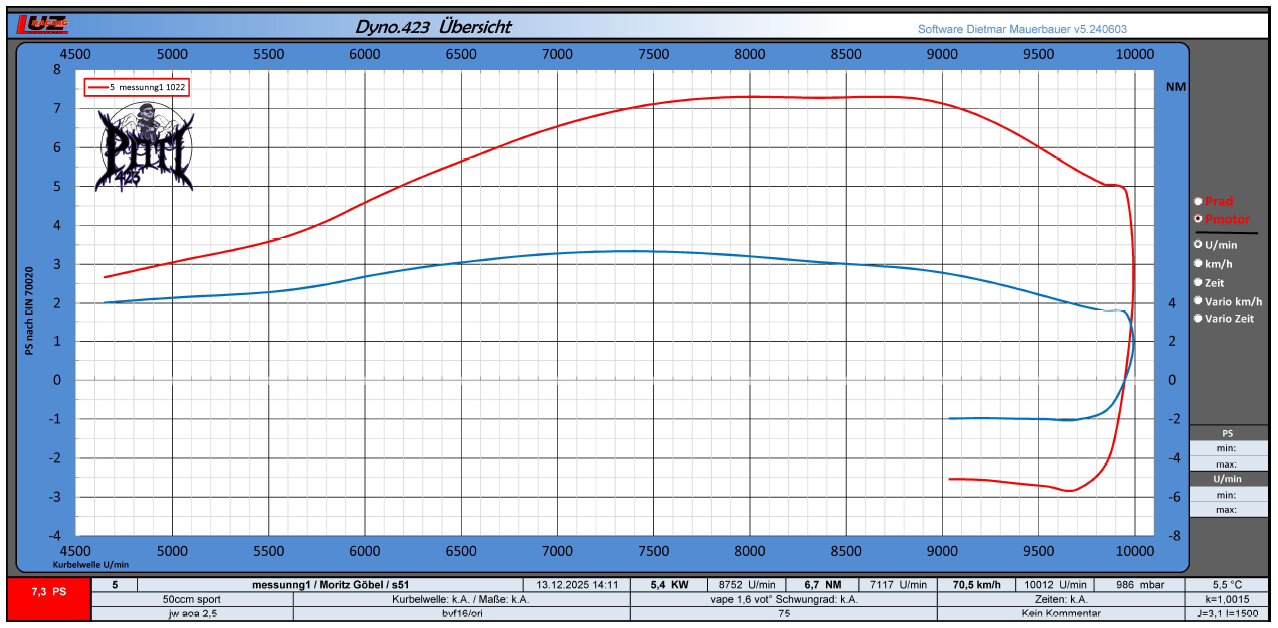1278x628 pixels.
Task: Choose the Zeit axis option
Action: [1198, 283]
